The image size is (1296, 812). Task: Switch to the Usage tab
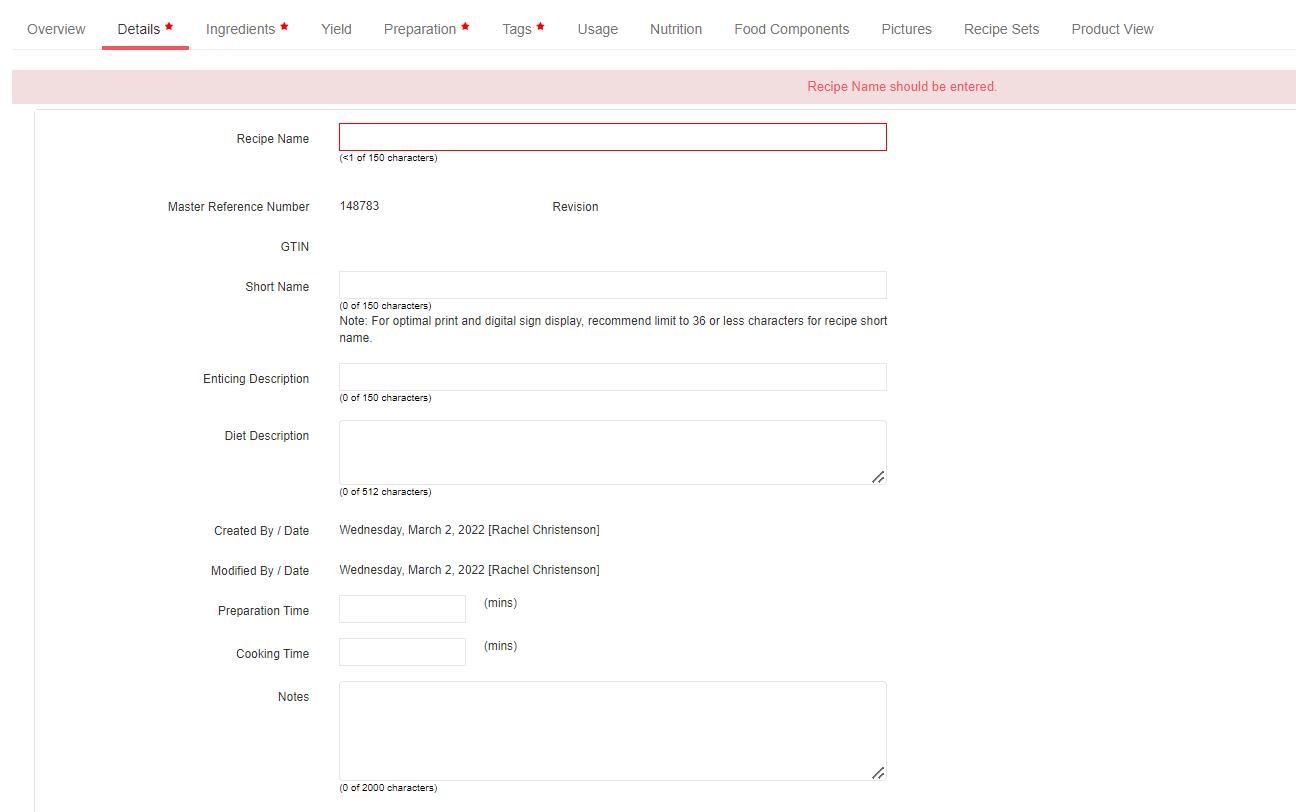[597, 29]
